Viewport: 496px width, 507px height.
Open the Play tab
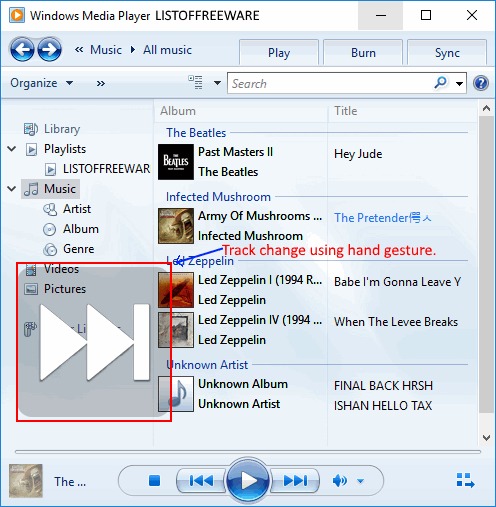(279, 53)
